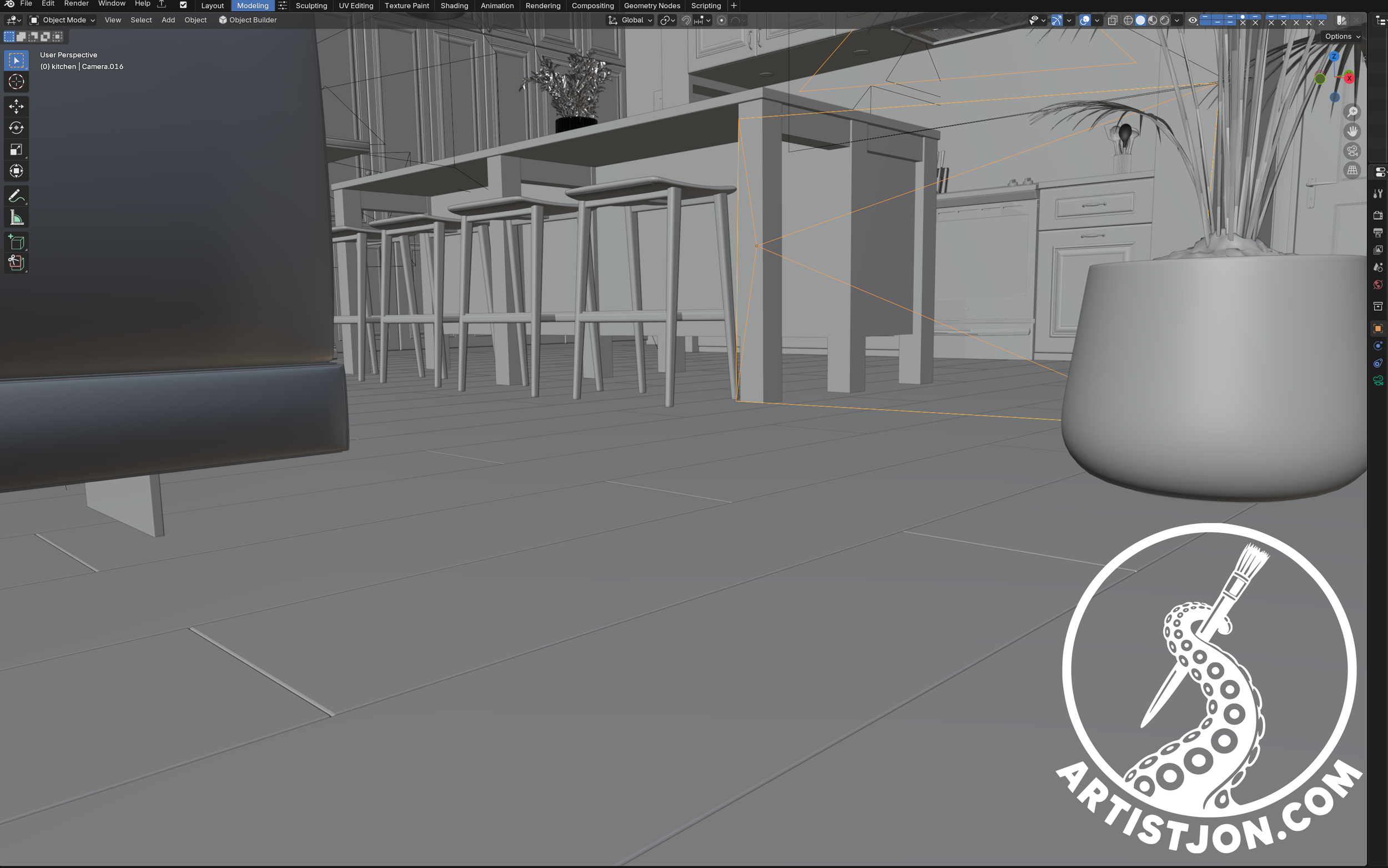Click the pan hand viewport button
Viewport: 1388px width, 868px height.
click(1352, 132)
